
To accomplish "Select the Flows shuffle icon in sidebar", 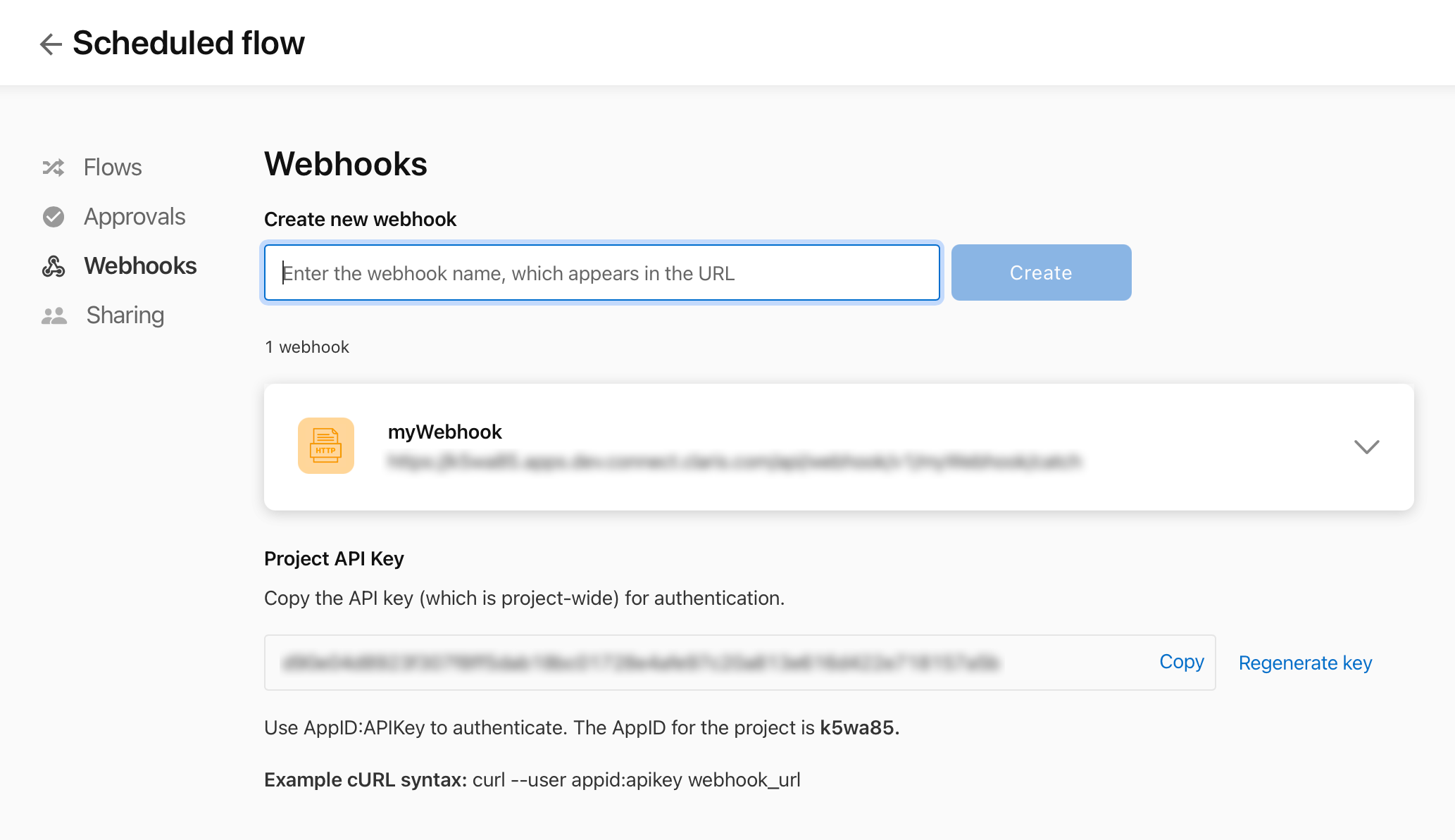I will point(53,167).
